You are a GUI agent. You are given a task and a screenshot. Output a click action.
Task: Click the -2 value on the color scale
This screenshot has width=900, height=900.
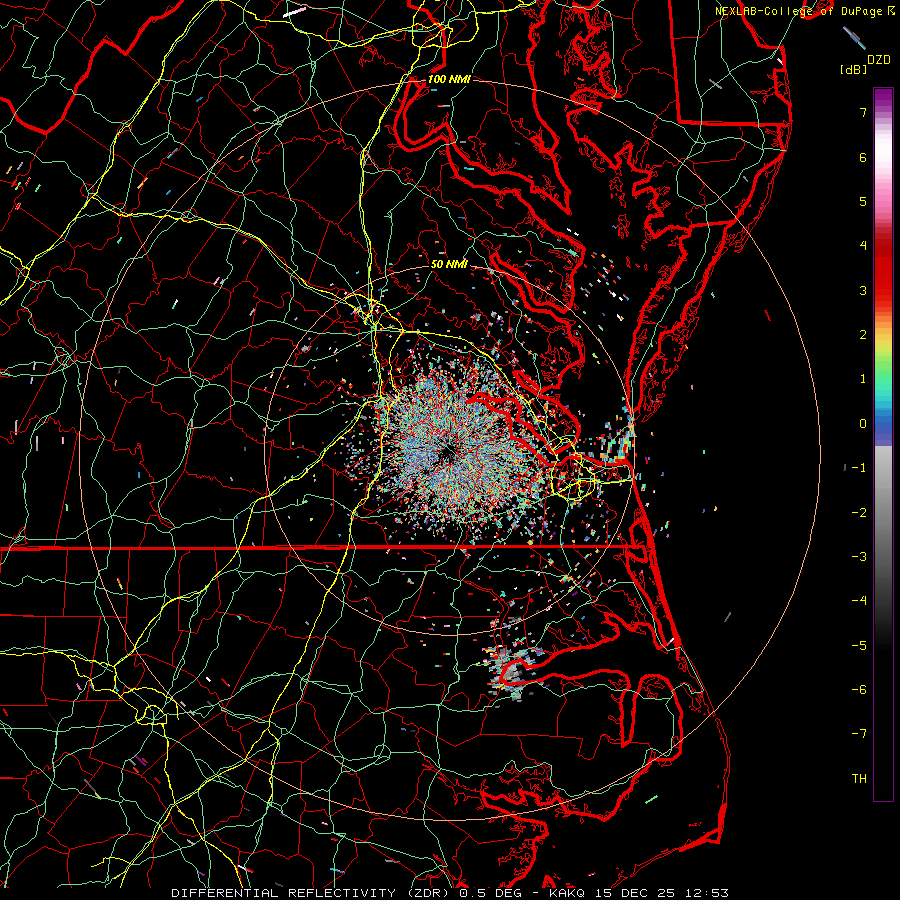(859, 513)
